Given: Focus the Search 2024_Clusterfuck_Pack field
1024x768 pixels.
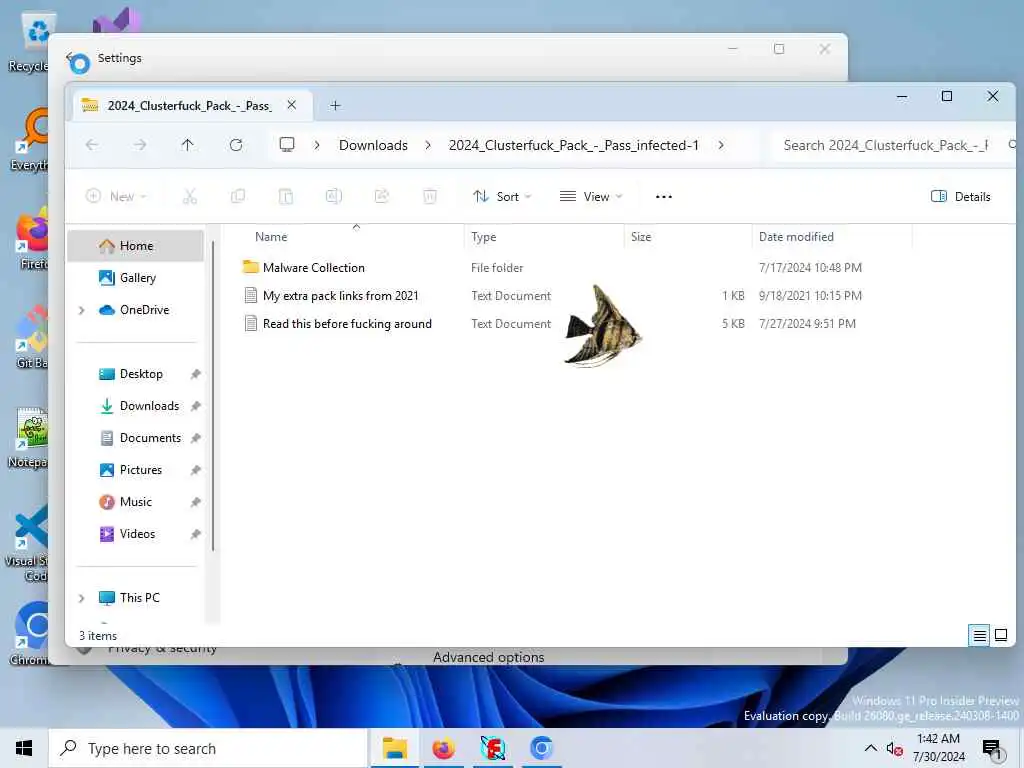Looking at the screenshot, I should point(891,145).
